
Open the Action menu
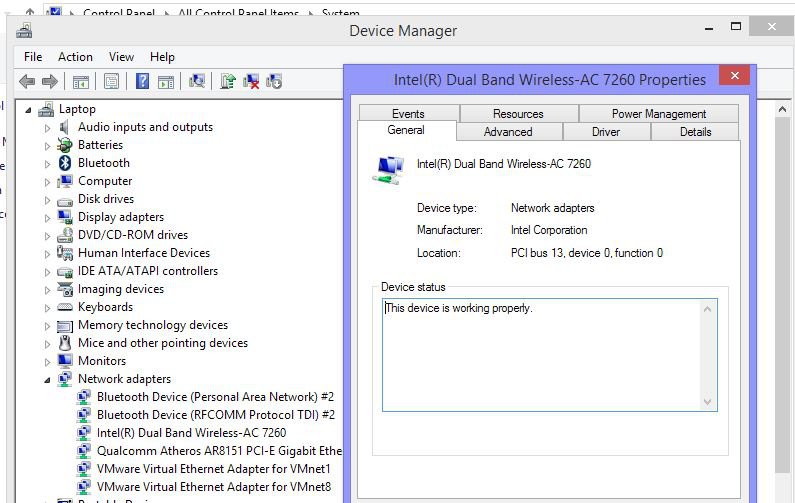[x=75, y=57]
